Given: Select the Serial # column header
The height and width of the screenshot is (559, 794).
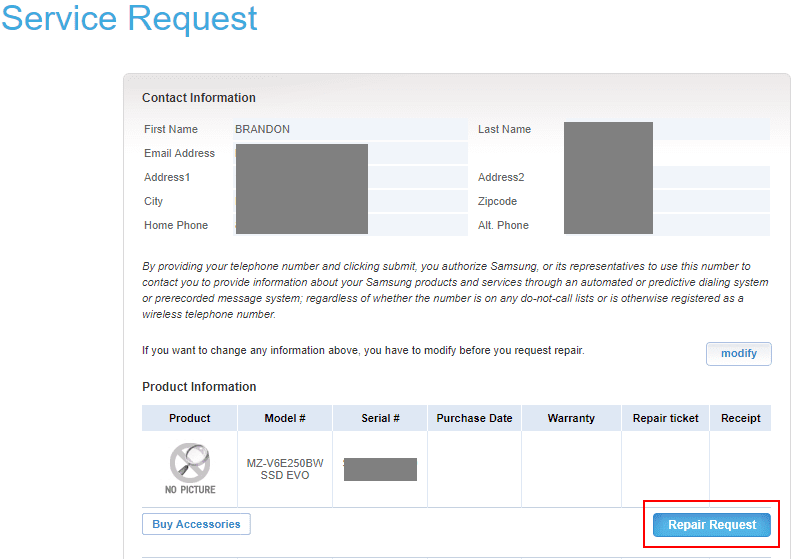Looking at the screenshot, I should [380, 418].
